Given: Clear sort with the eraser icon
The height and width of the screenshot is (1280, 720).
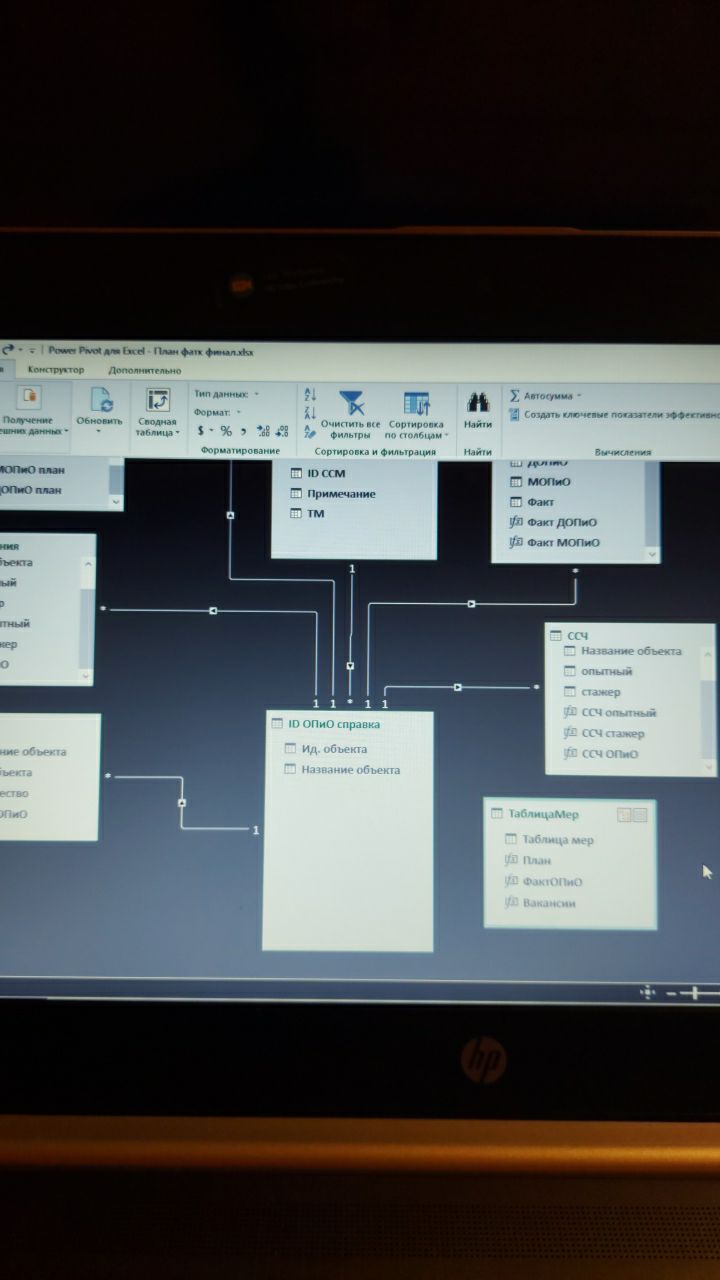Looking at the screenshot, I should click(x=309, y=432).
